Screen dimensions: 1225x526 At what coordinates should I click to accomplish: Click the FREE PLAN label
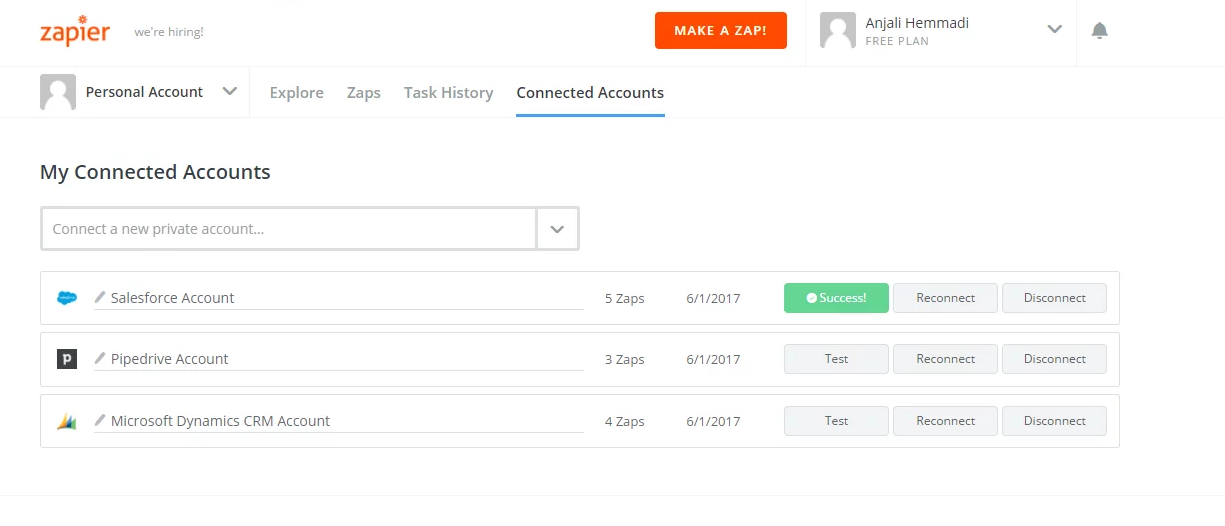[x=897, y=42]
